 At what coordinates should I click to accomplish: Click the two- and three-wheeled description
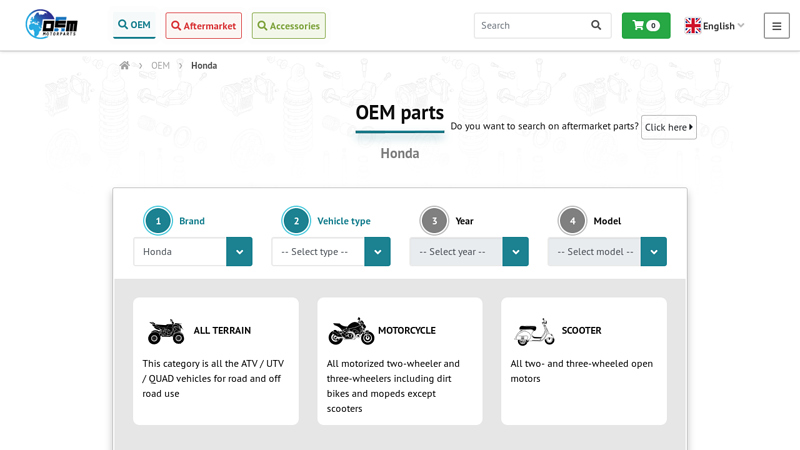582,371
